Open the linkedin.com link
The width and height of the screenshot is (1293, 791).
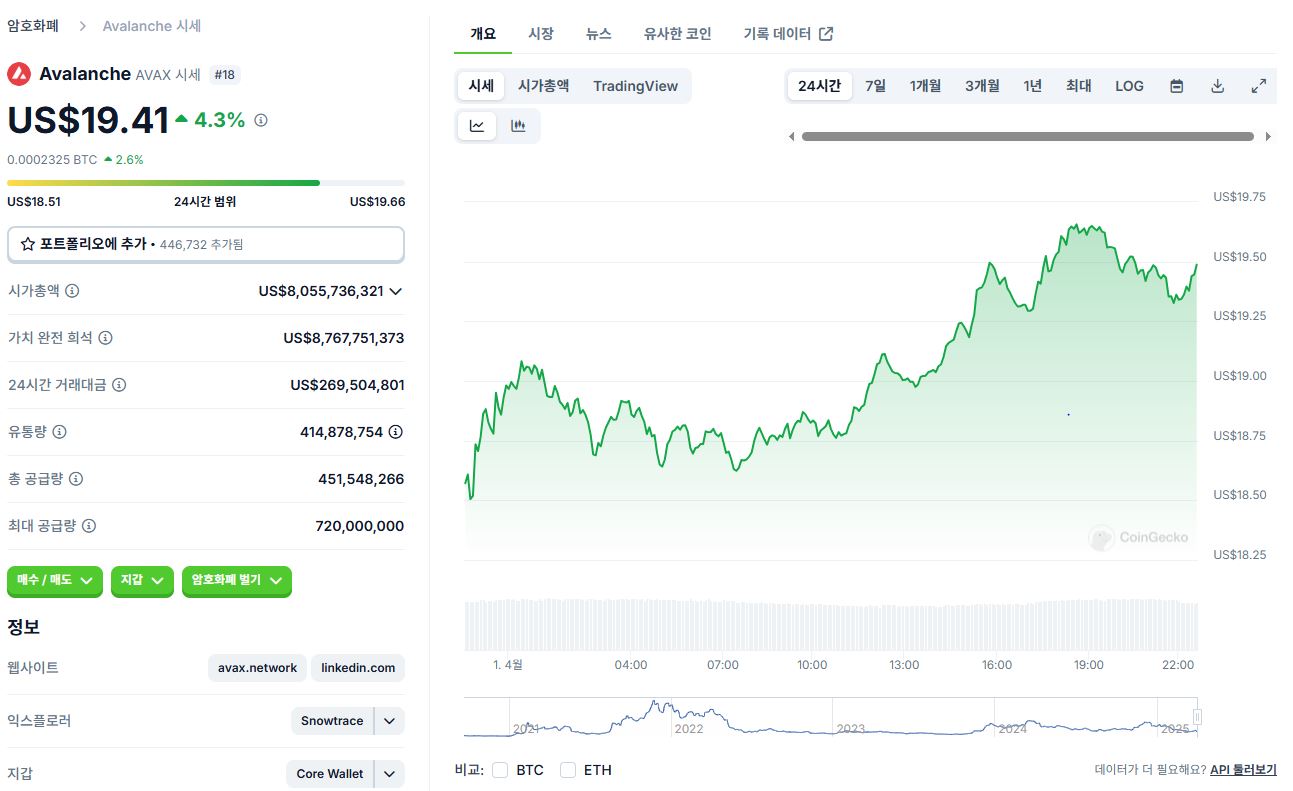(358, 668)
